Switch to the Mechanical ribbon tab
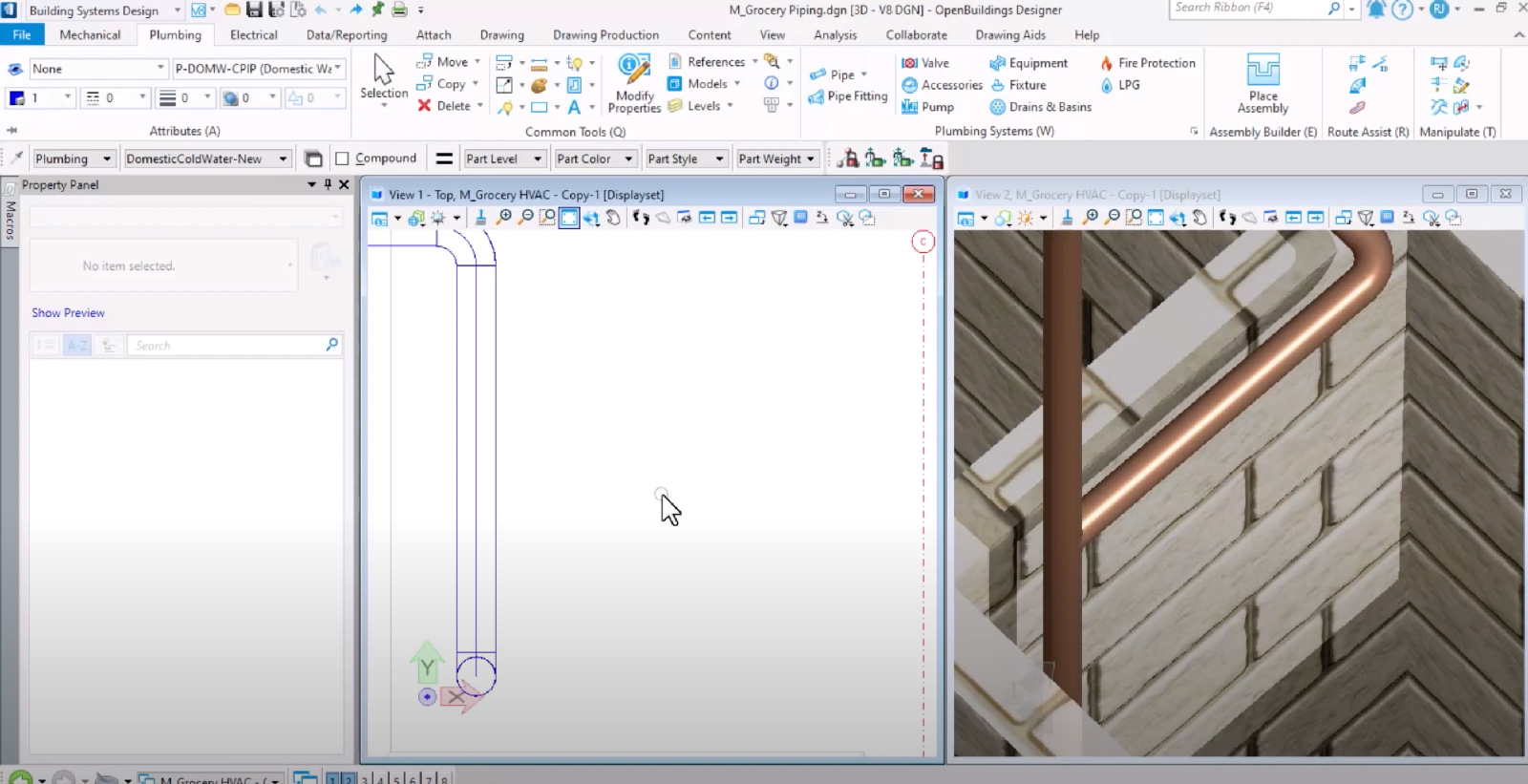The height and width of the screenshot is (784, 1528). (x=90, y=35)
